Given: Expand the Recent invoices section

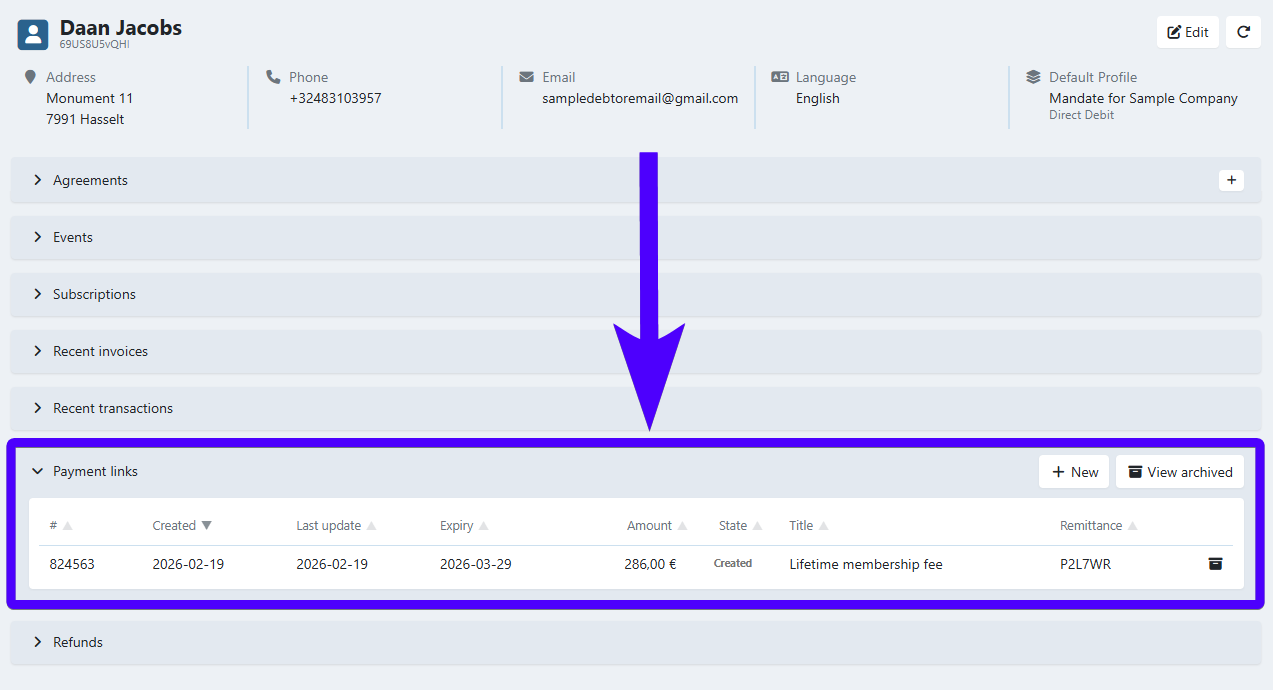Looking at the screenshot, I should (x=100, y=351).
